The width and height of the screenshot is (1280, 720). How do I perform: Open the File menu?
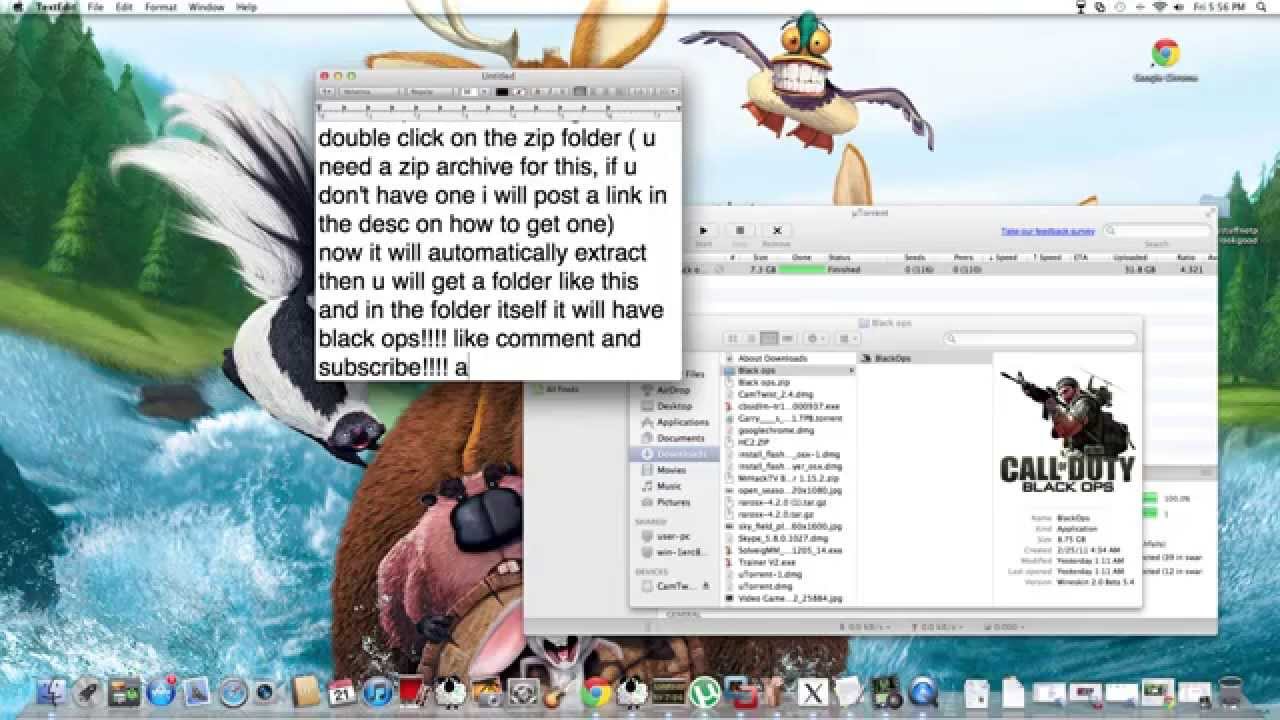[95, 7]
